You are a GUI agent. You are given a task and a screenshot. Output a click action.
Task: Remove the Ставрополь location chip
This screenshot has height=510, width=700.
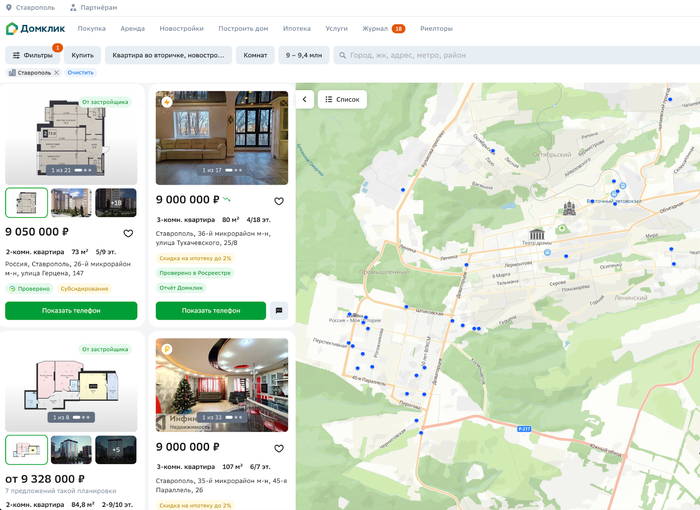click(x=57, y=73)
